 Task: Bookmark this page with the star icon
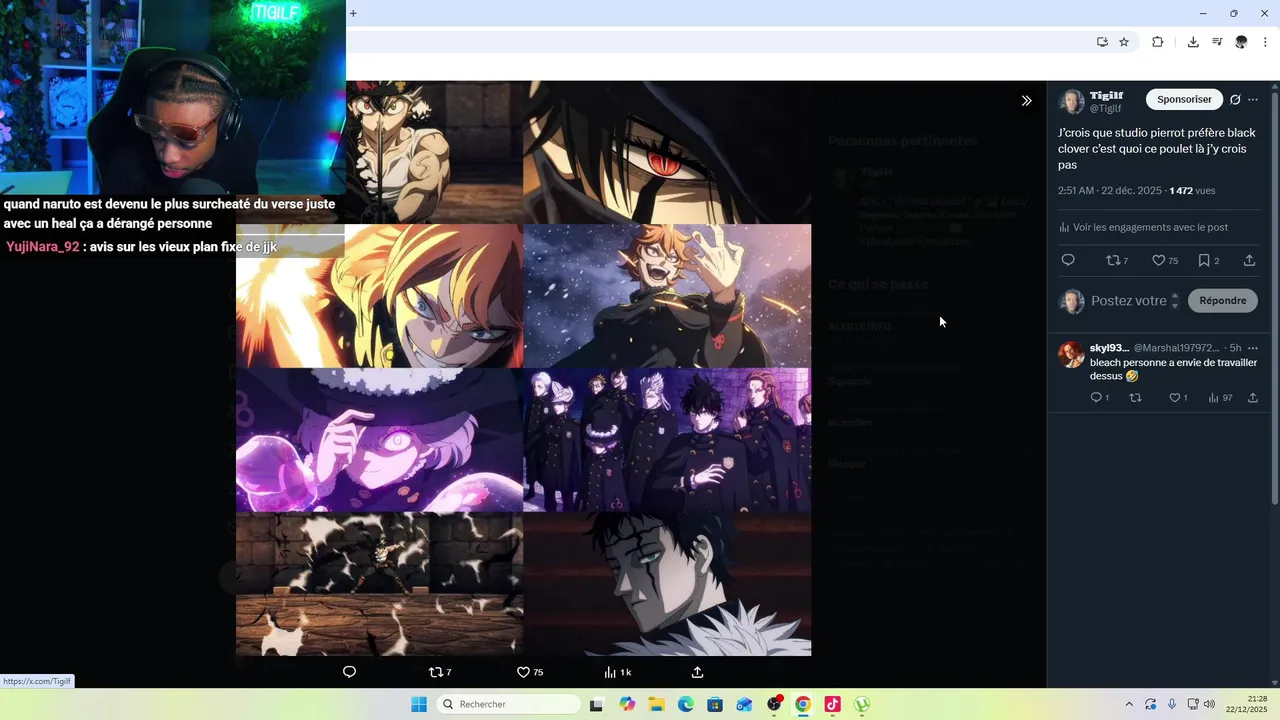[x=1124, y=42]
